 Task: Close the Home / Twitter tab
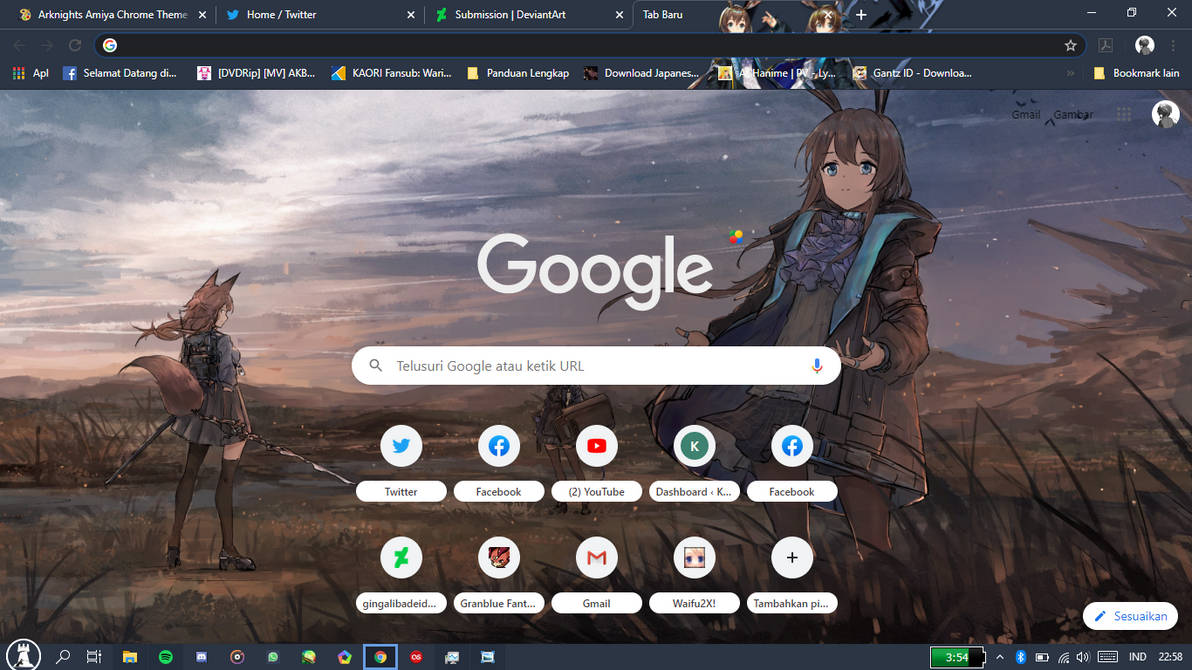[411, 14]
